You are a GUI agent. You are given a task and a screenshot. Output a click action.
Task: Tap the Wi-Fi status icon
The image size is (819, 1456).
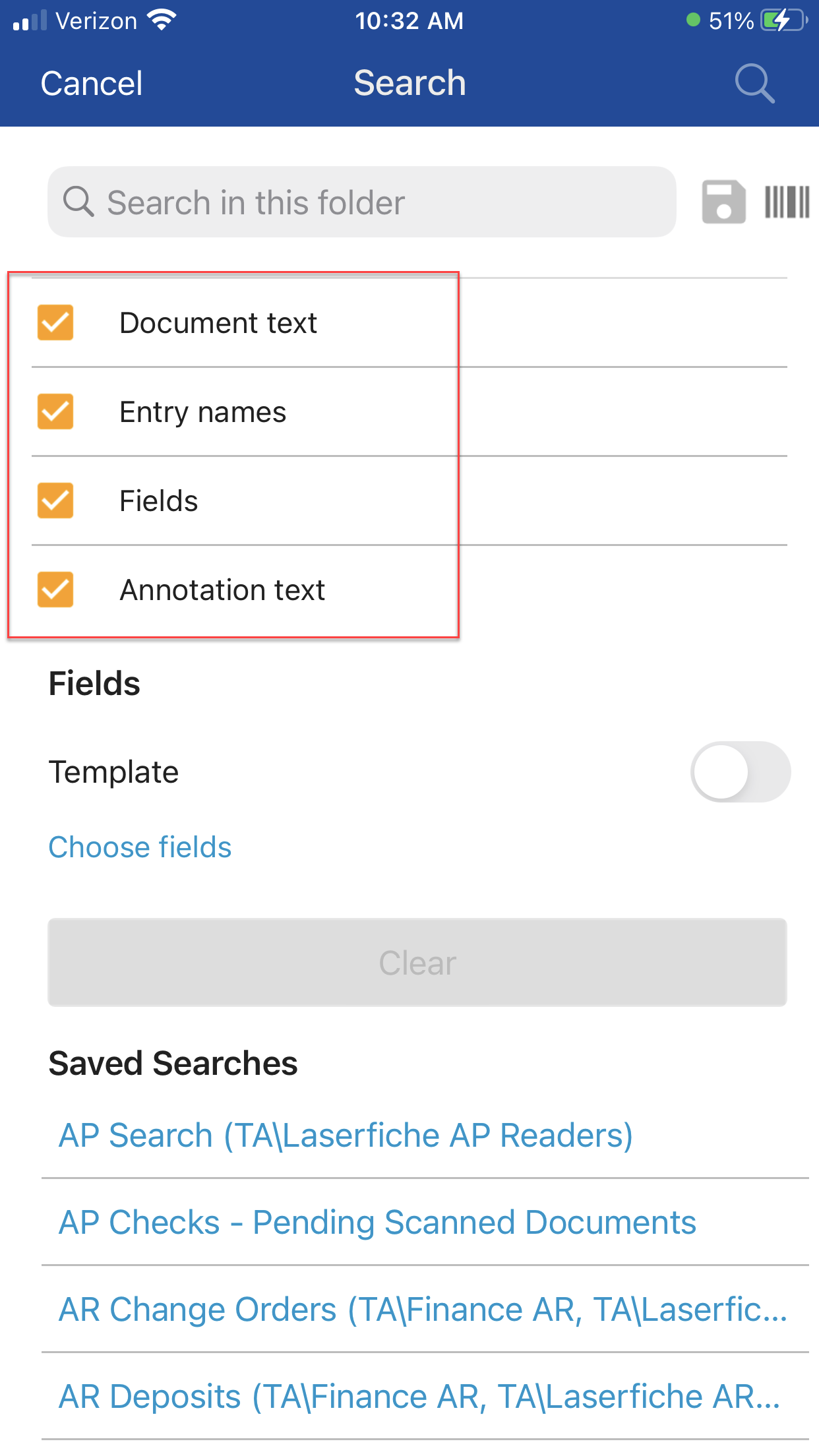(x=162, y=20)
